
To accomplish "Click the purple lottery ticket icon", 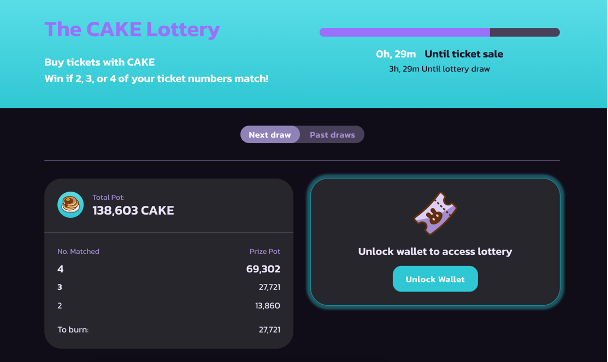I will click(x=435, y=214).
